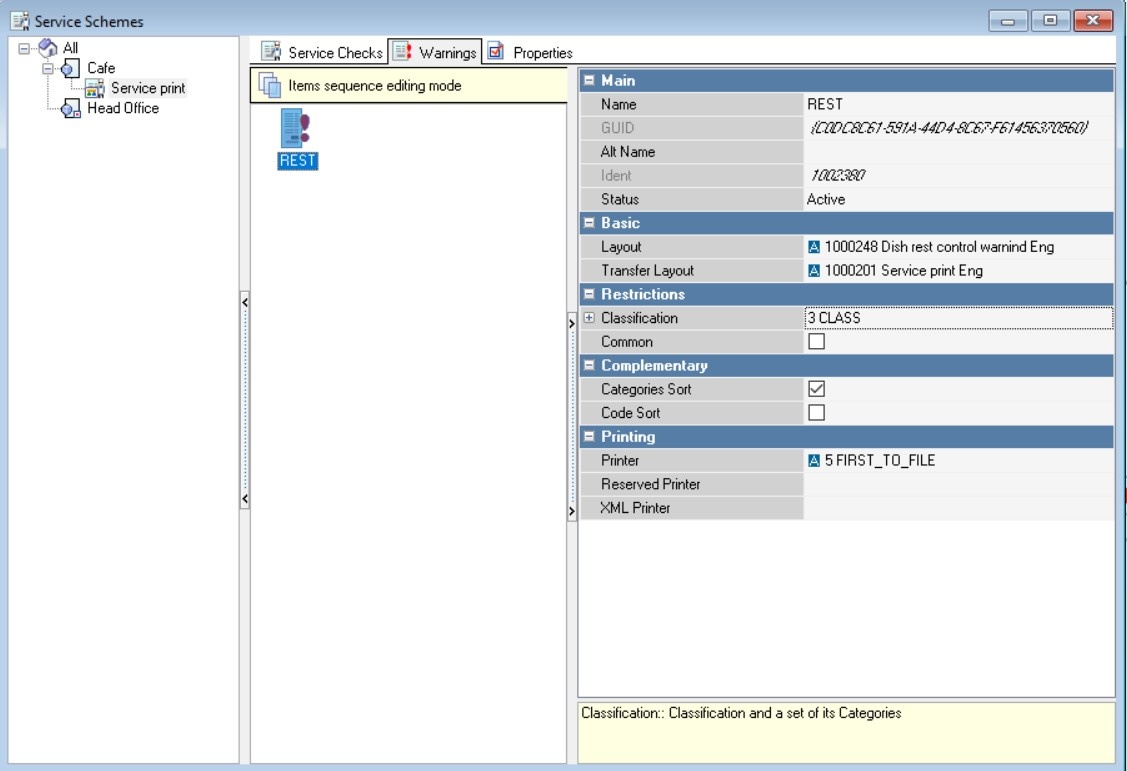This screenshot has width=1127, height=771.
Task: Uncheck the Categories Sort checkbox
Action: (x=816, y=389)
